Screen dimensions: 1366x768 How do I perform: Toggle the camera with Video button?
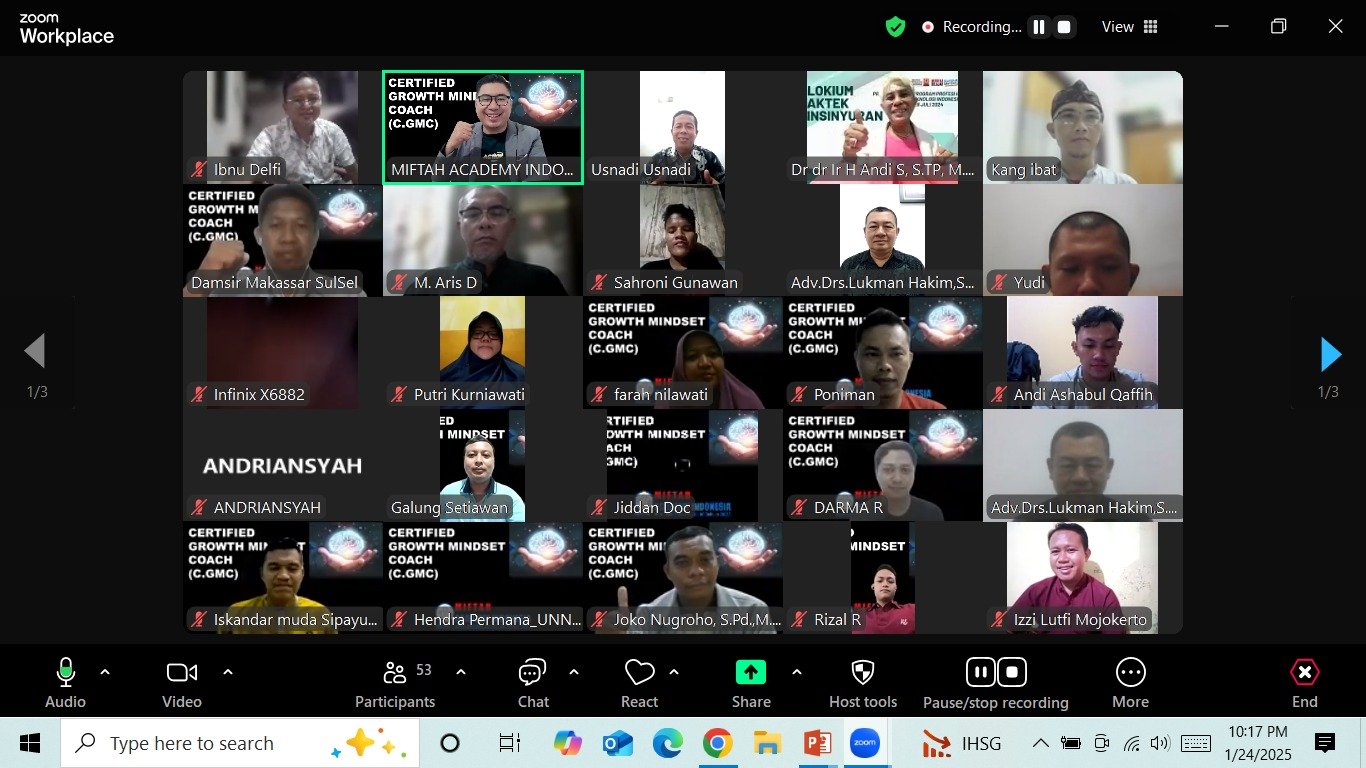coord(181,673)
